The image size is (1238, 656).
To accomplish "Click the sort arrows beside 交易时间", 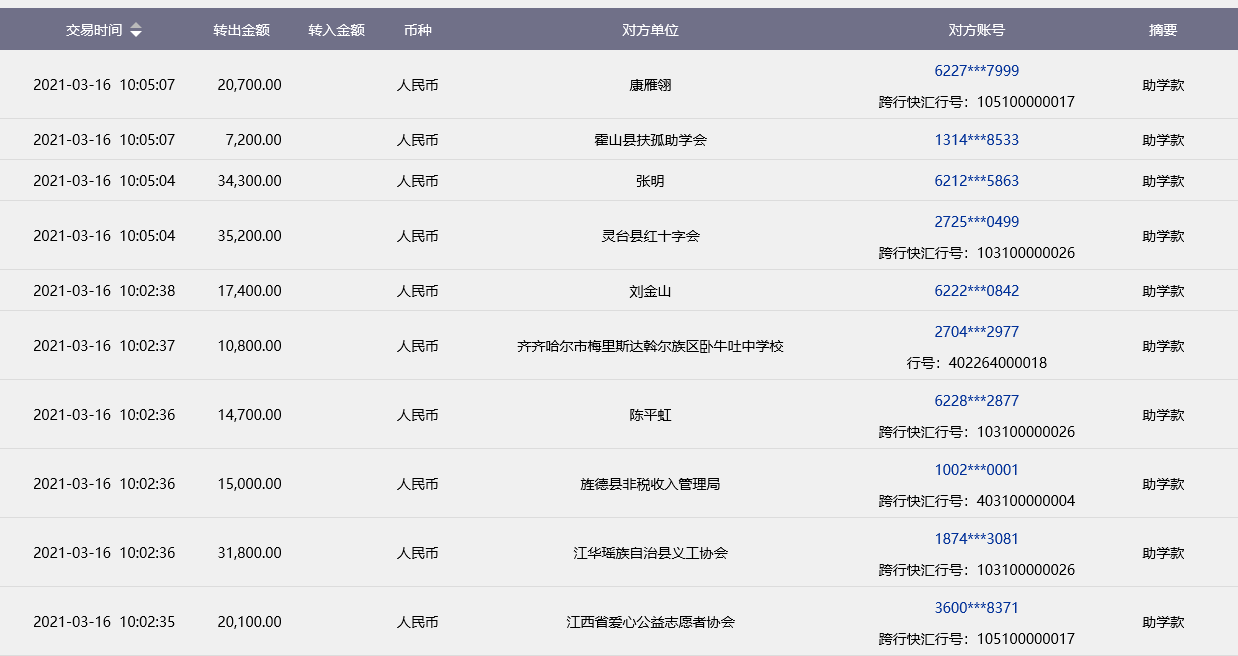I will [136, 30].
